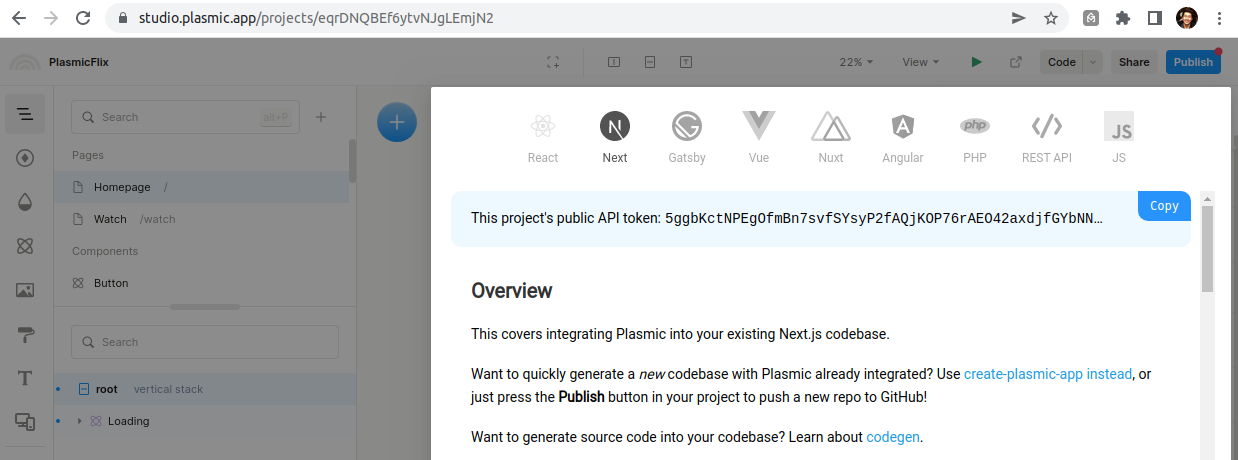
Task: Click the panel resize handle bar
Action: pyautogui.click(x=205, y=307)
